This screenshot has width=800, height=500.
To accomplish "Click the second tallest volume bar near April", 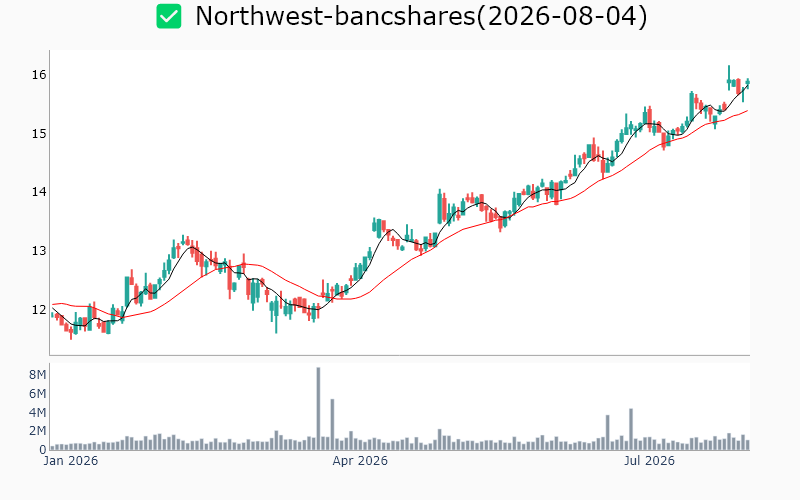I will coord(332,424).
